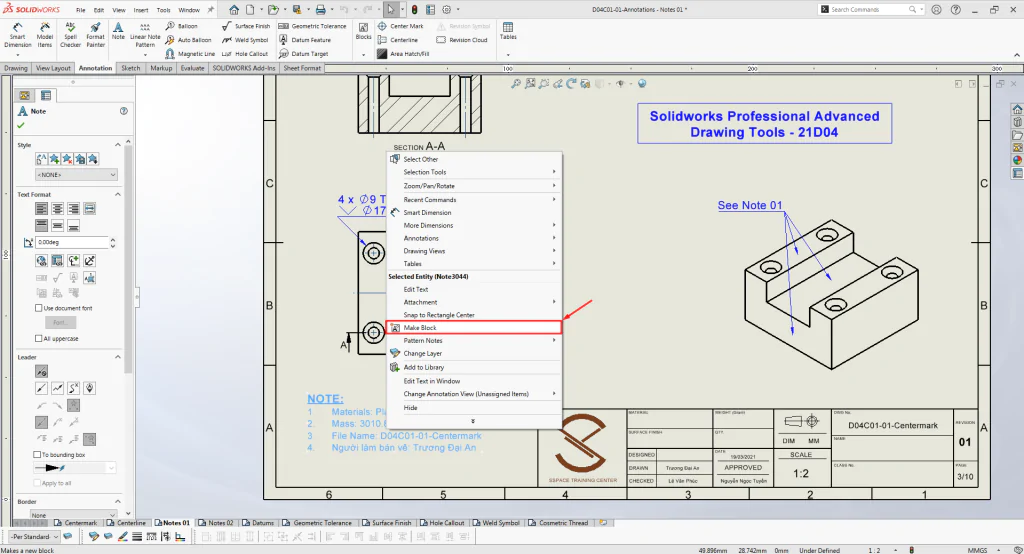
Task: Open the Per Standard layer dropdown
Action: [x=34, y=536]
